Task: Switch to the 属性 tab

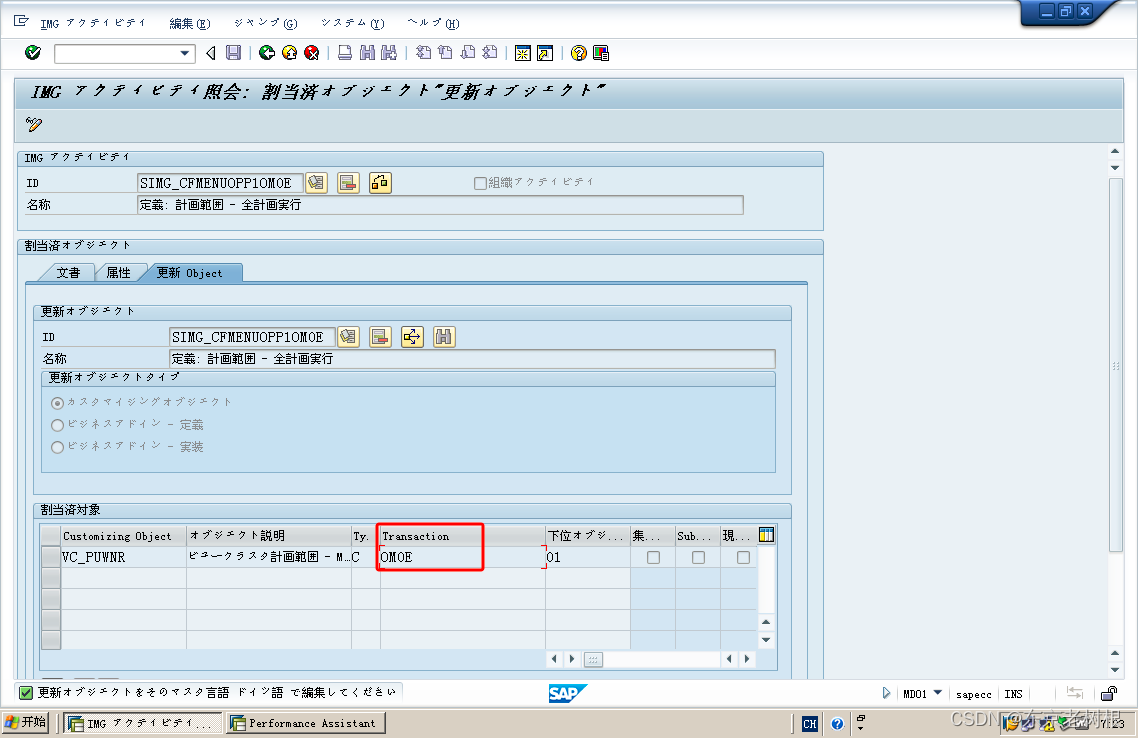Action: (120, 272)
